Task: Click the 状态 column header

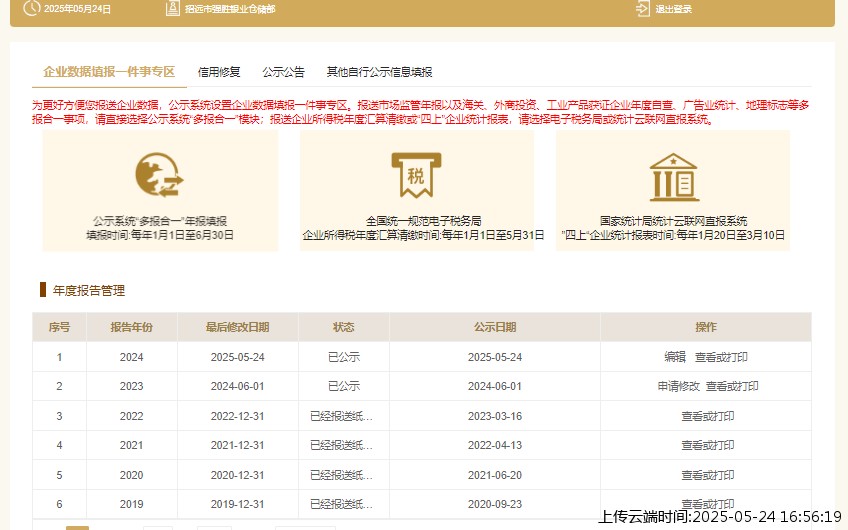Action: coord(343,327)
